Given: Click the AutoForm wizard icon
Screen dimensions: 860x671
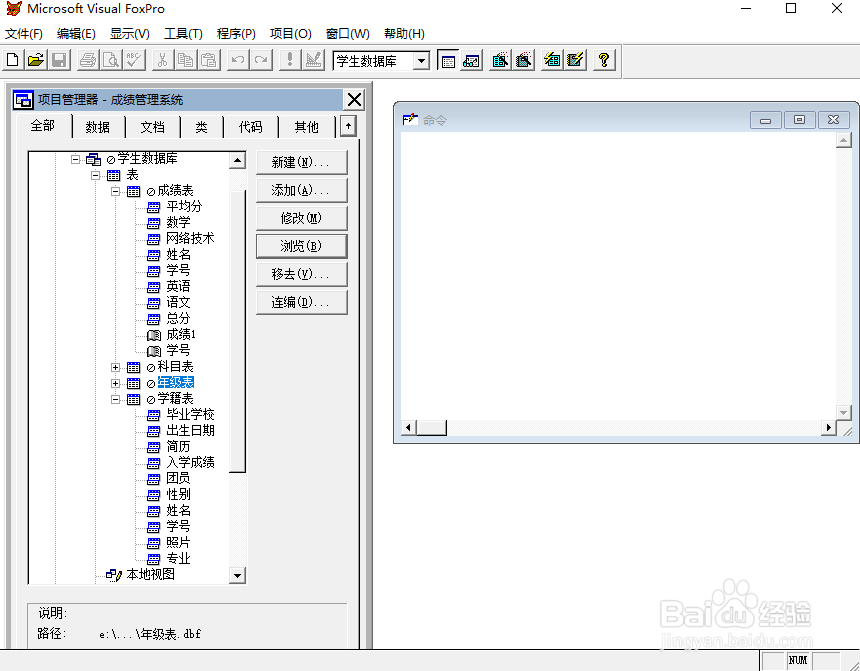Looking at the screenshot, I should 552,60.
